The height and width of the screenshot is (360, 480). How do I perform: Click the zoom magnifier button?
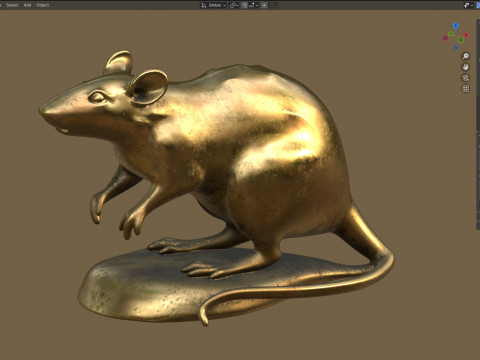tap(466, 56)
